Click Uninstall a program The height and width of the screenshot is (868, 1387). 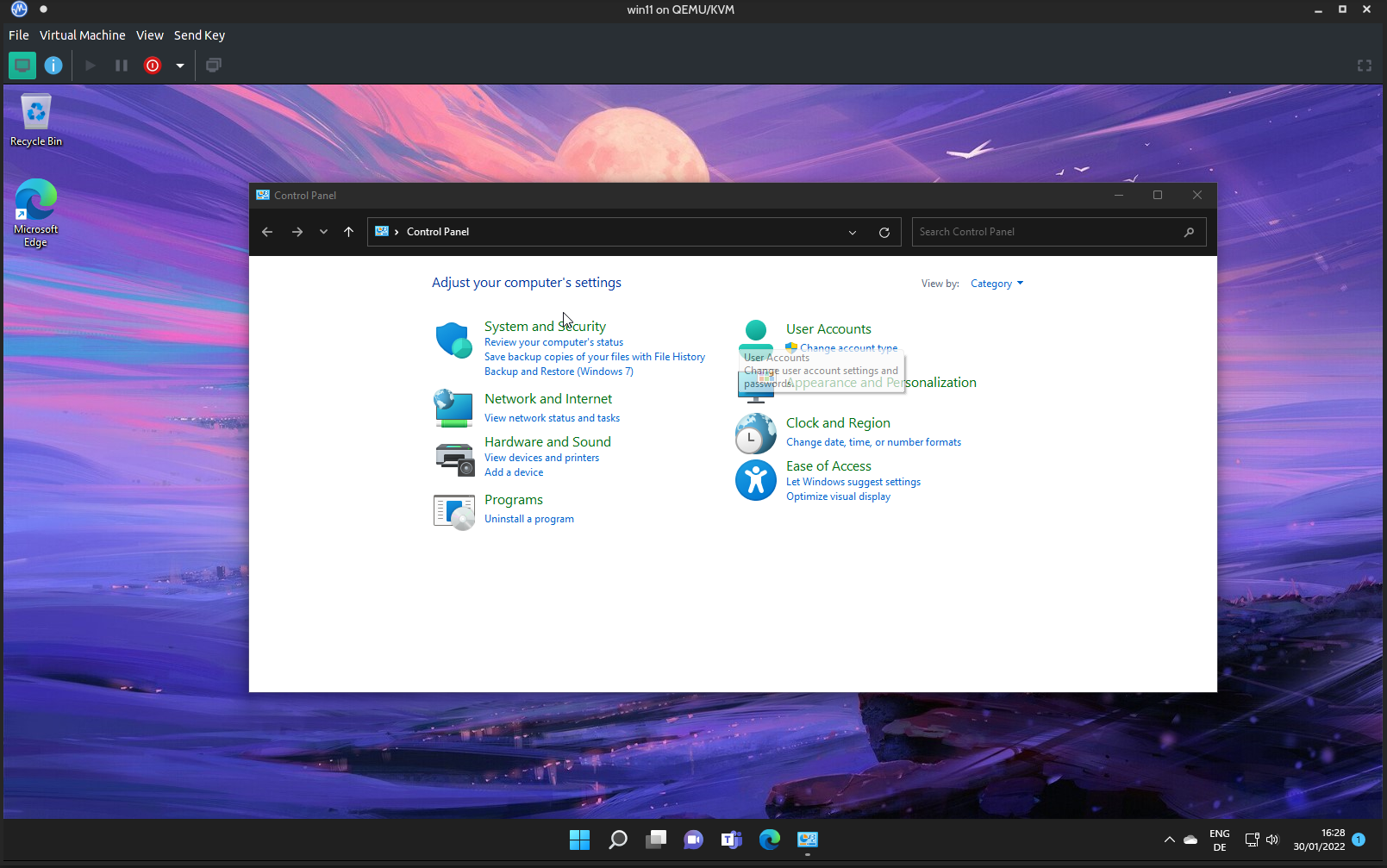click(529, 519)
